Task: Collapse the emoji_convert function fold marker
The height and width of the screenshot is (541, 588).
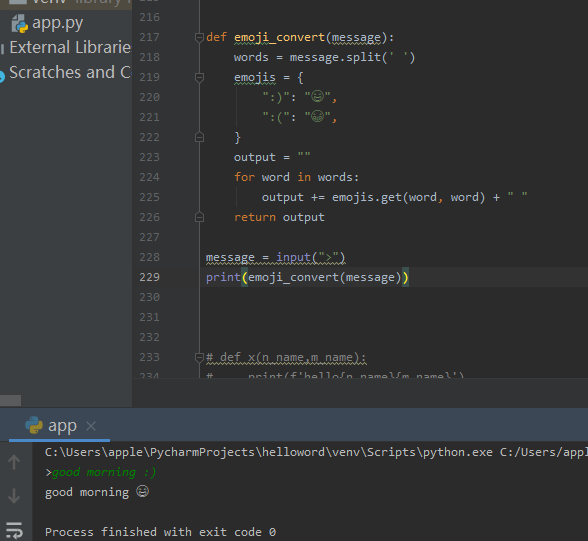Action: (x=200, y=37)
